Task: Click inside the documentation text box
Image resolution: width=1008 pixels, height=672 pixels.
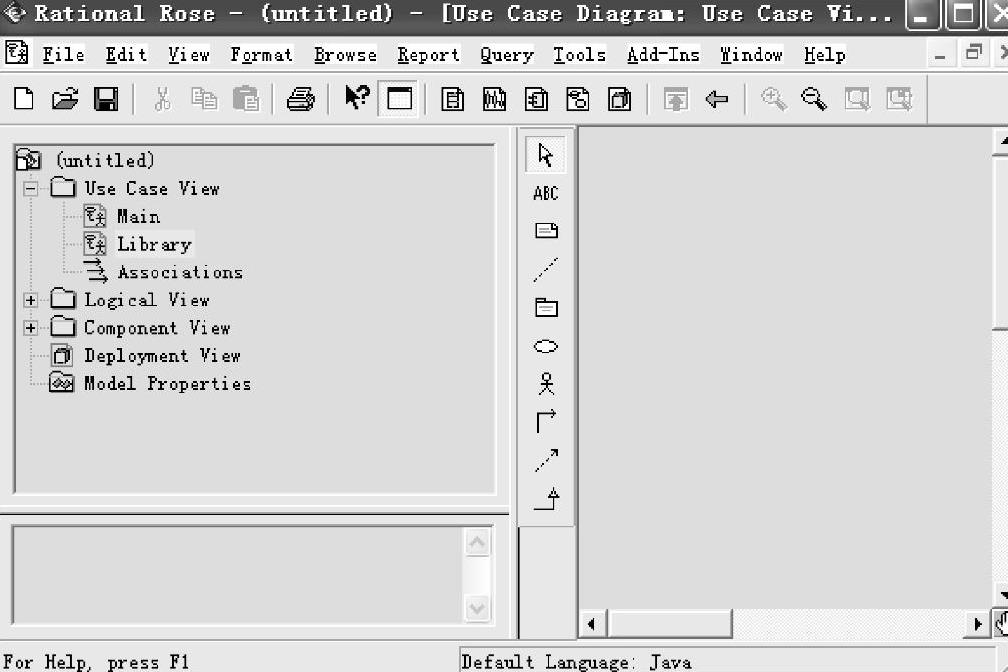Action: [x=238, y=576]
